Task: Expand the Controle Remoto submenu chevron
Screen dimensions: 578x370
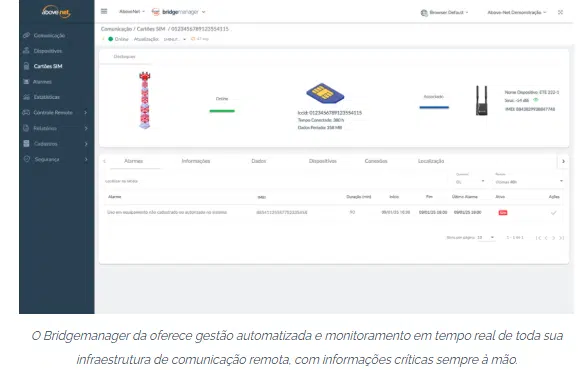Action: tap(86, 112)
